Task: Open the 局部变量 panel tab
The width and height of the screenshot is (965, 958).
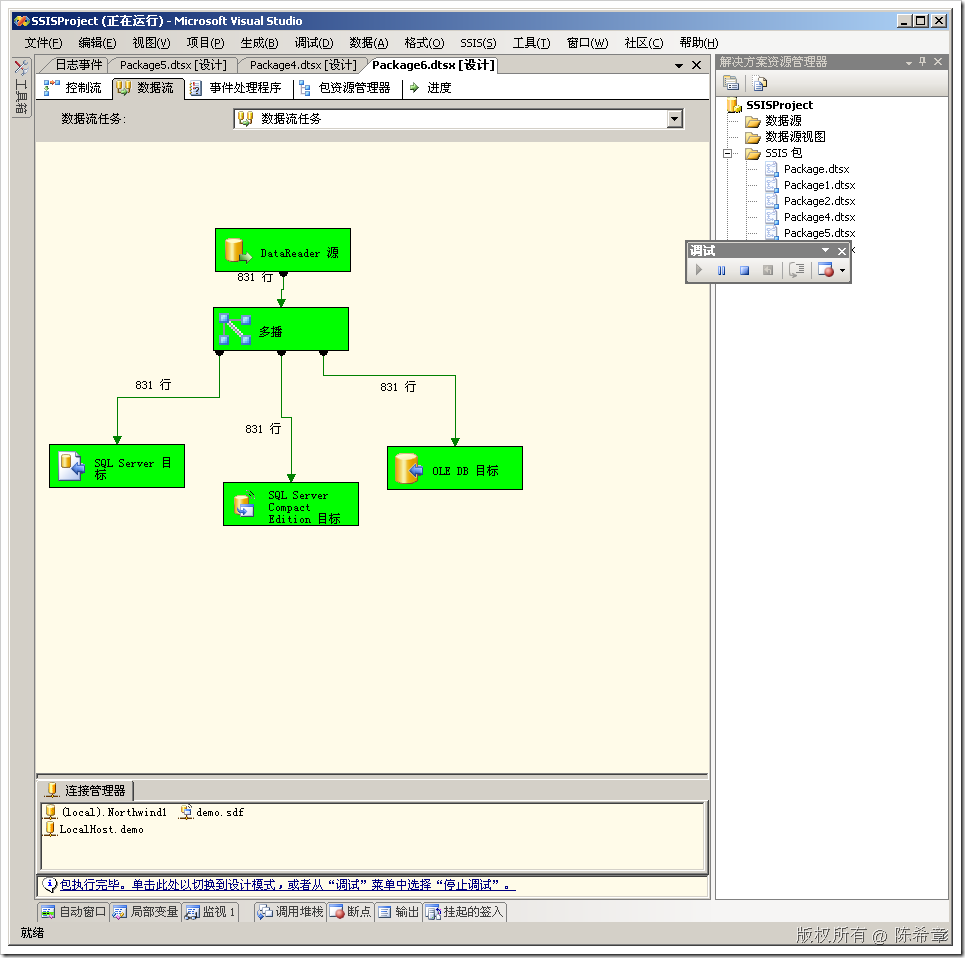Action: (146, 912)
